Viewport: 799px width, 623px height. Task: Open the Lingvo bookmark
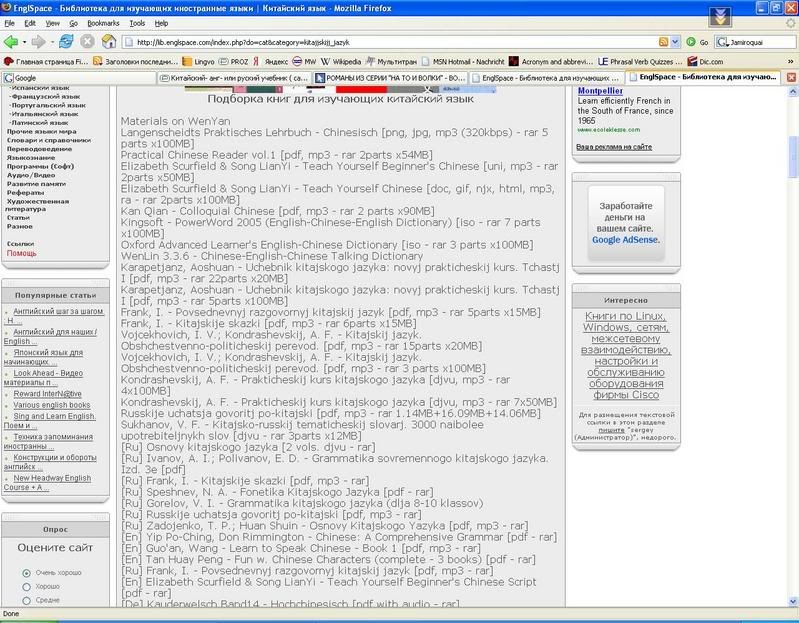click(198, 62)
